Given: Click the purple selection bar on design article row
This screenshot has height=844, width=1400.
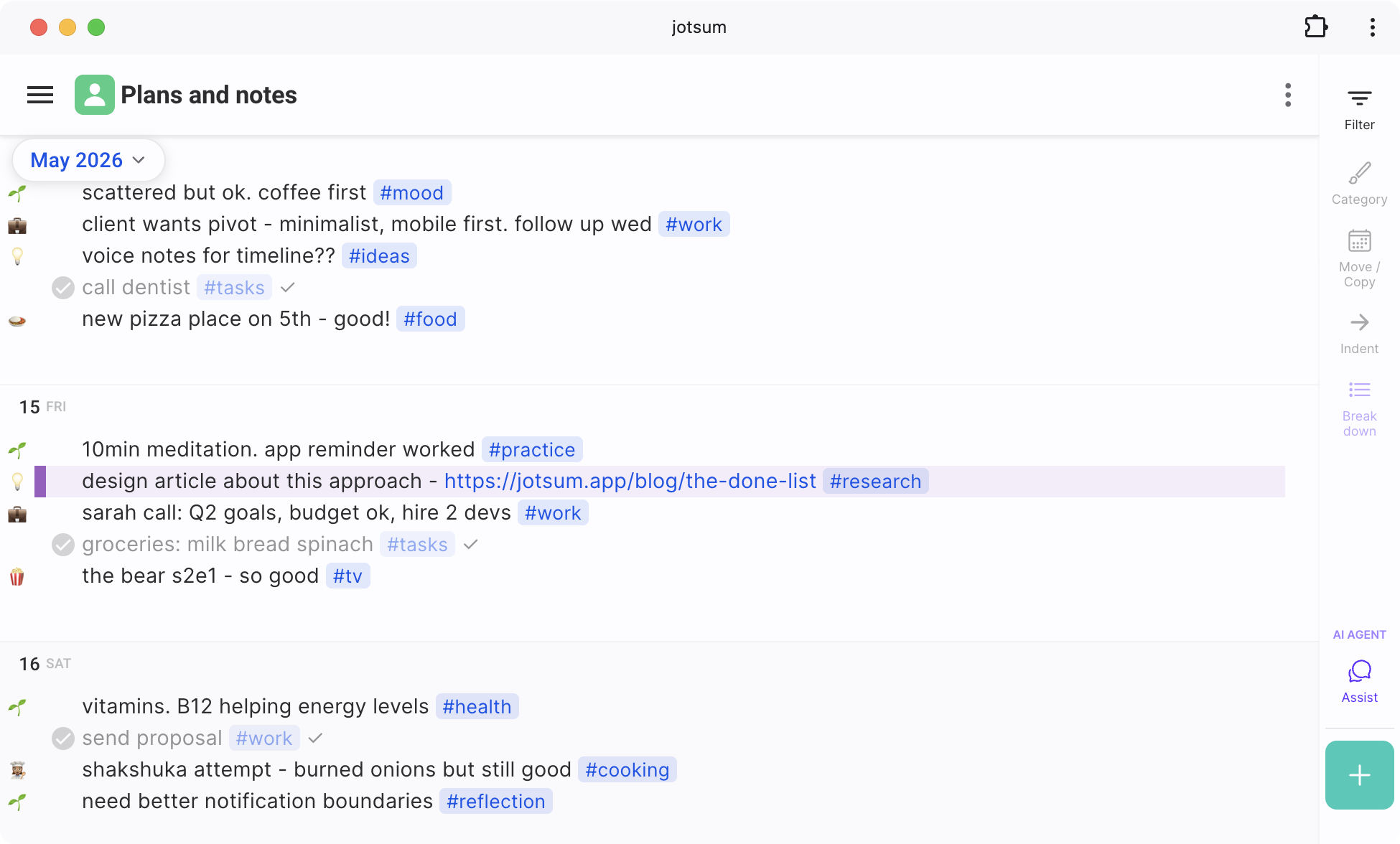Looking at the screenshot, I should point(40,482).
